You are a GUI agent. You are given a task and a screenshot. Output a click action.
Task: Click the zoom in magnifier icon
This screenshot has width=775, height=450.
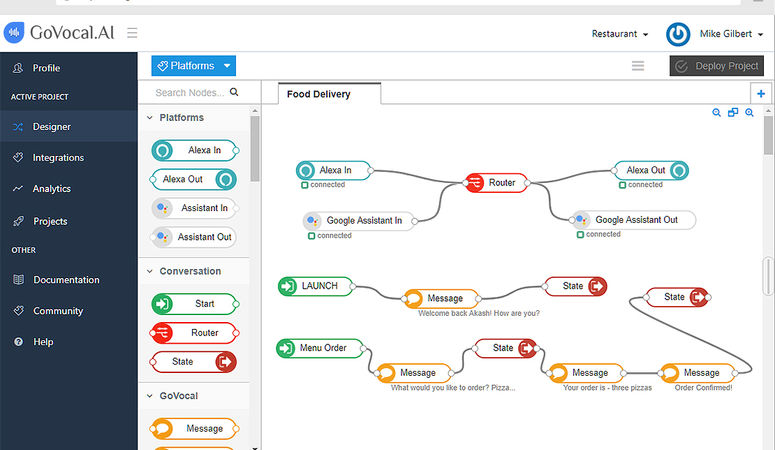[x=749, y=113]
